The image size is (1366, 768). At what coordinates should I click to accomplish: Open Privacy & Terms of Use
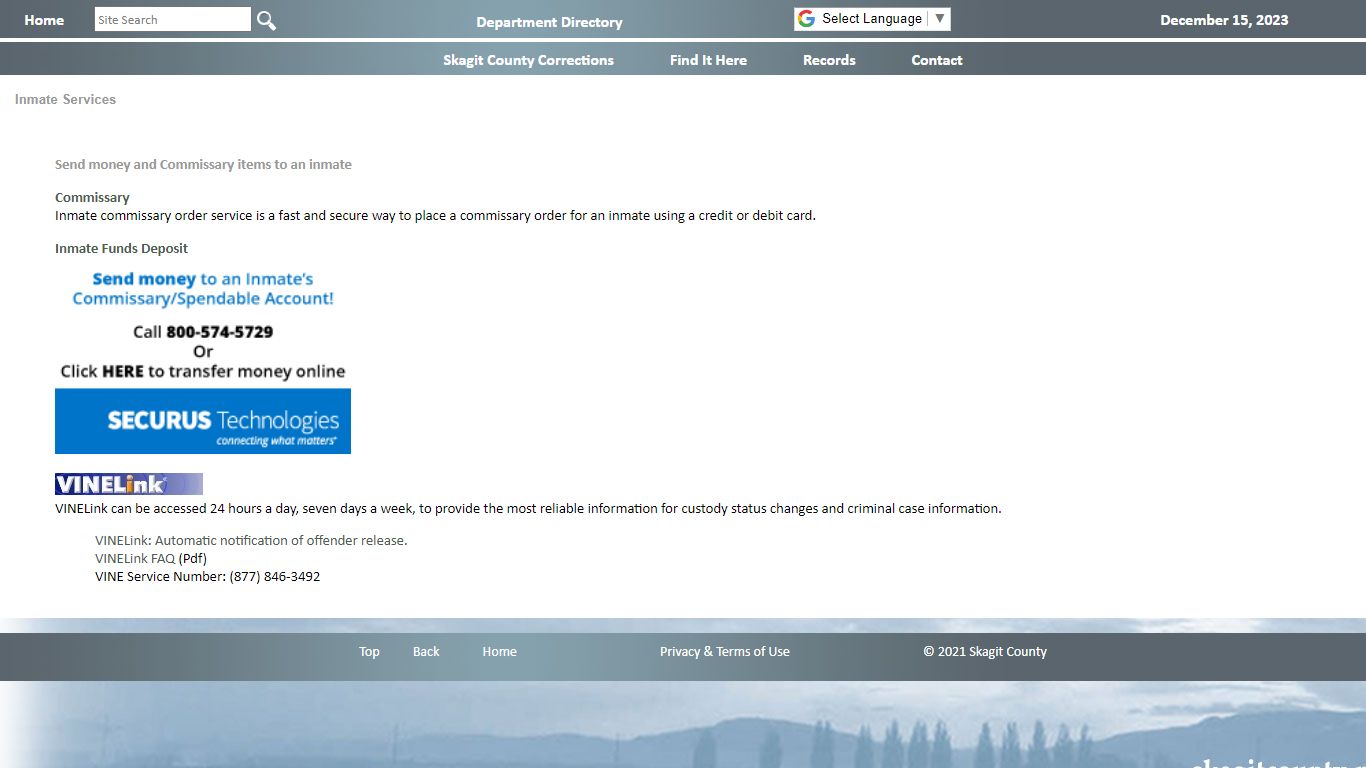click(724, 651)
